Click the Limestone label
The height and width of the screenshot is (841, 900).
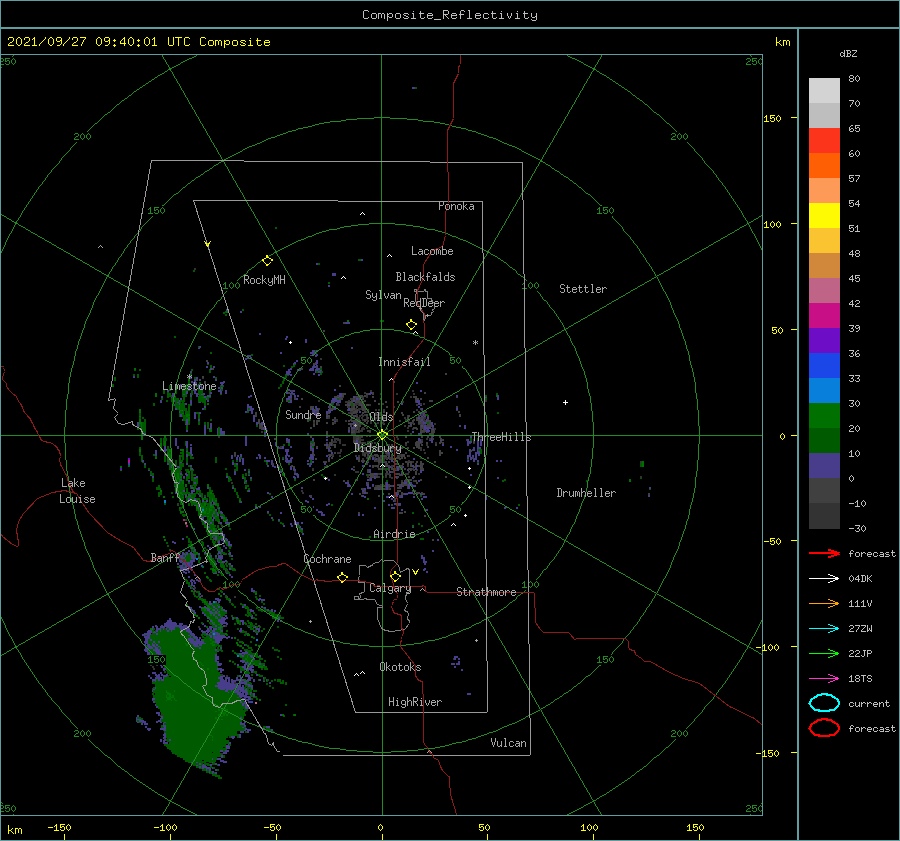(189, 386)
